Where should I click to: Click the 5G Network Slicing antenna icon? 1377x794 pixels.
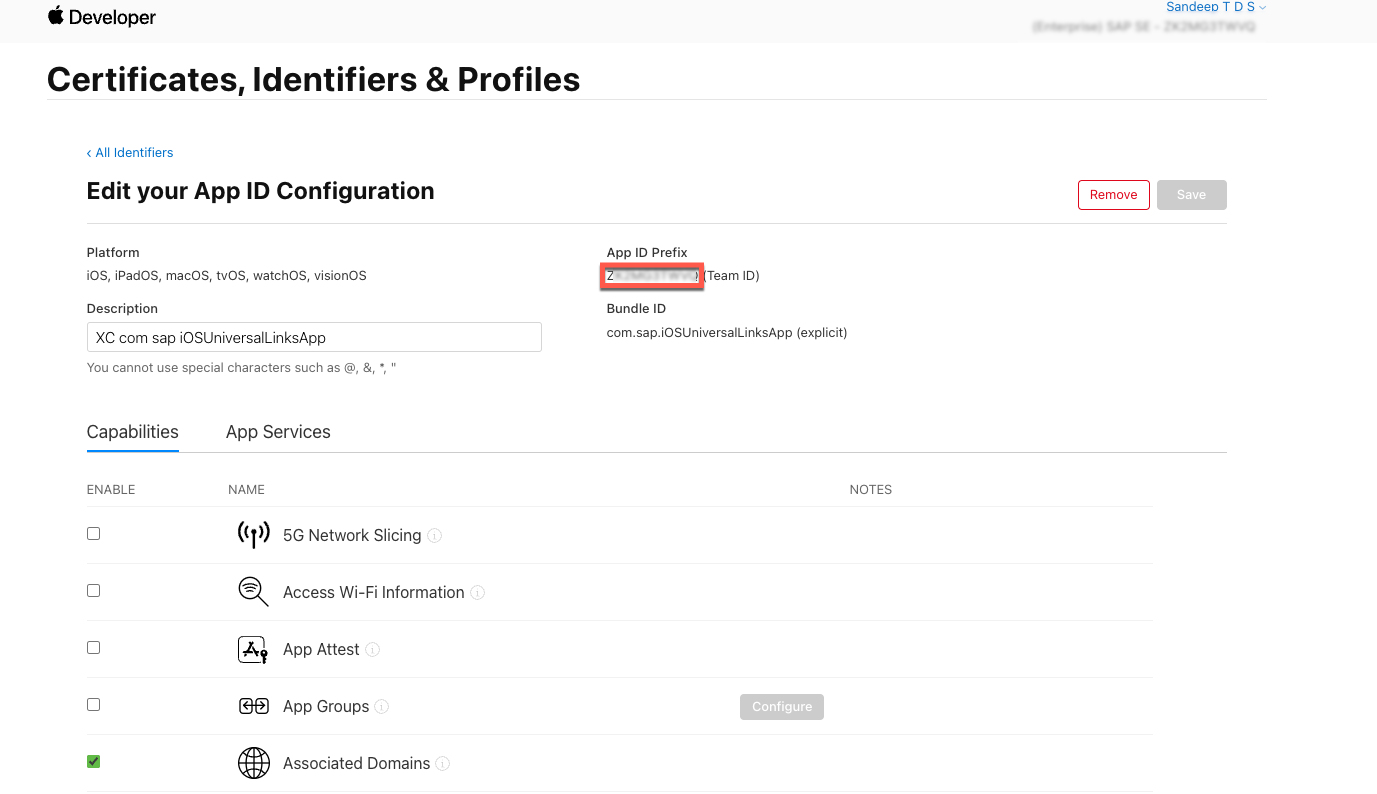coord(254,535)
